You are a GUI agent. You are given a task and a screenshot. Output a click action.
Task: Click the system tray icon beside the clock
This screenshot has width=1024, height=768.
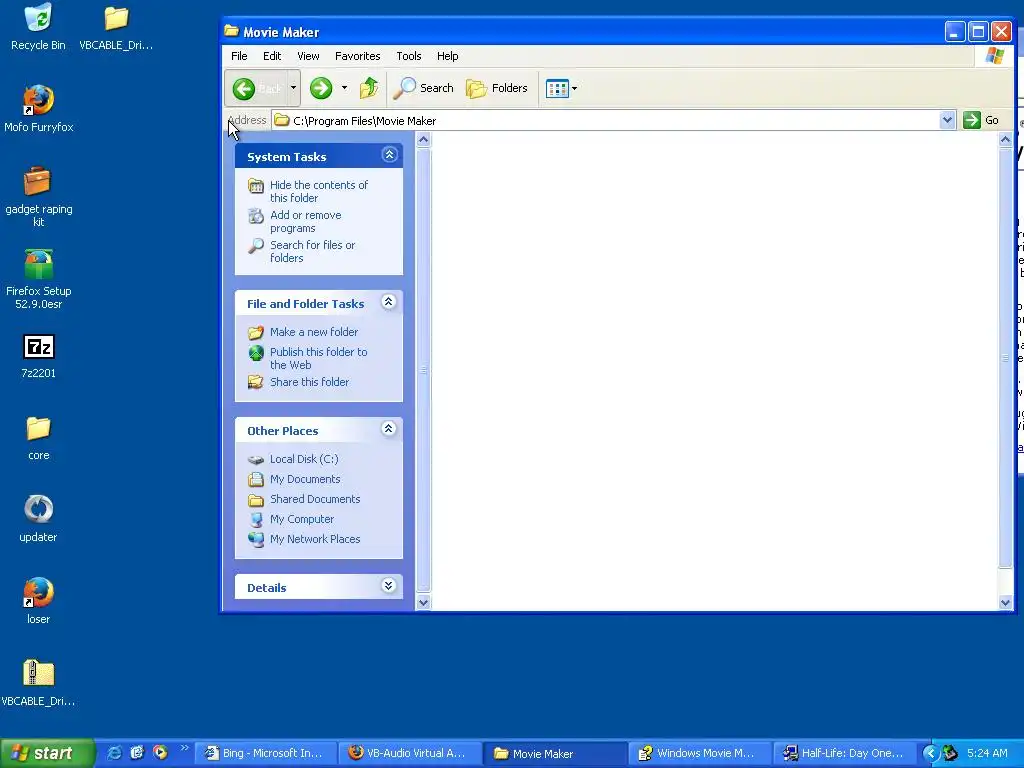tap(950, 754)
